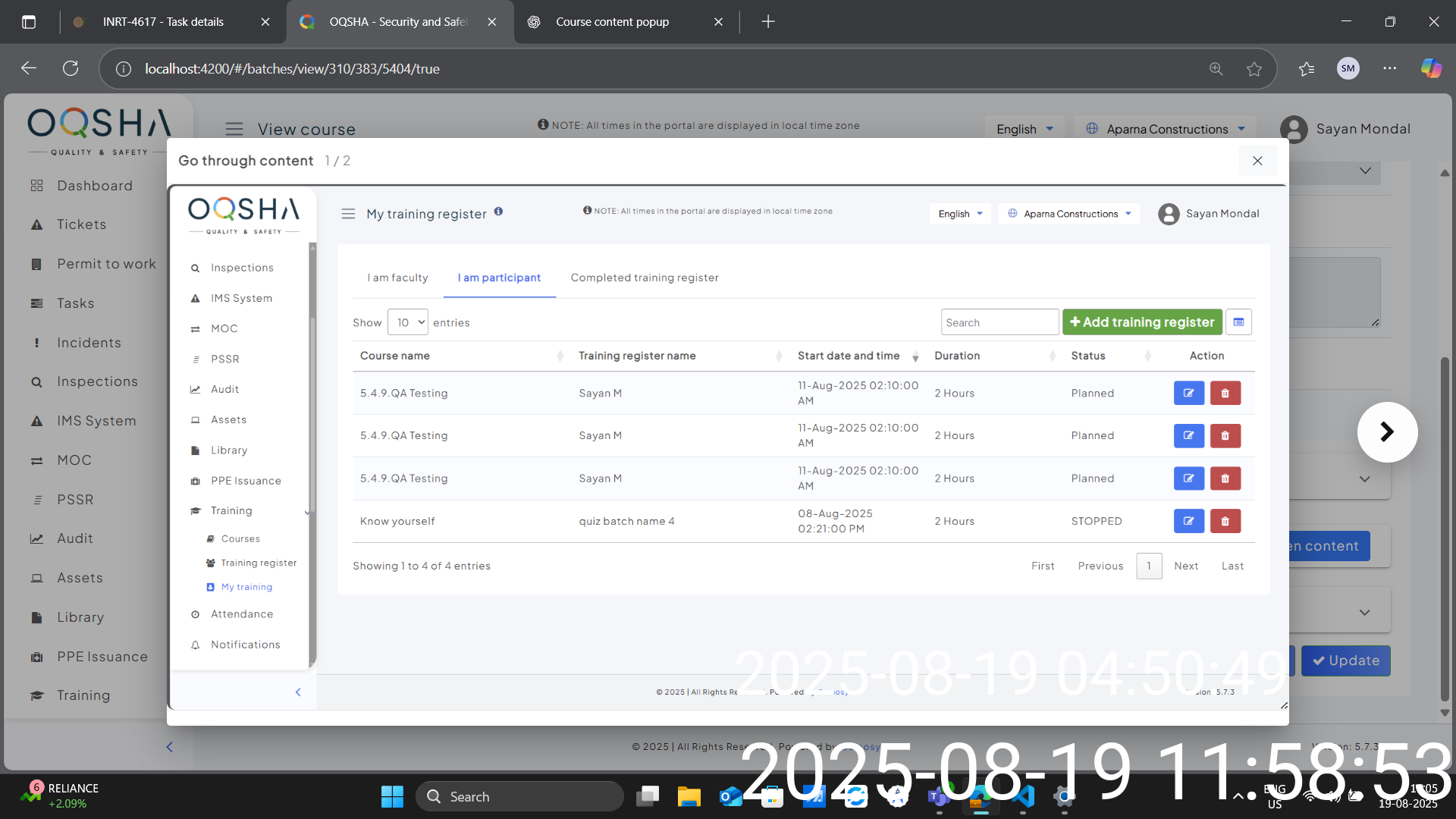Viewport: 1456px width, 819px height.
Task: Click the info icon next to My training register
Action: click(x=498, y=212)
